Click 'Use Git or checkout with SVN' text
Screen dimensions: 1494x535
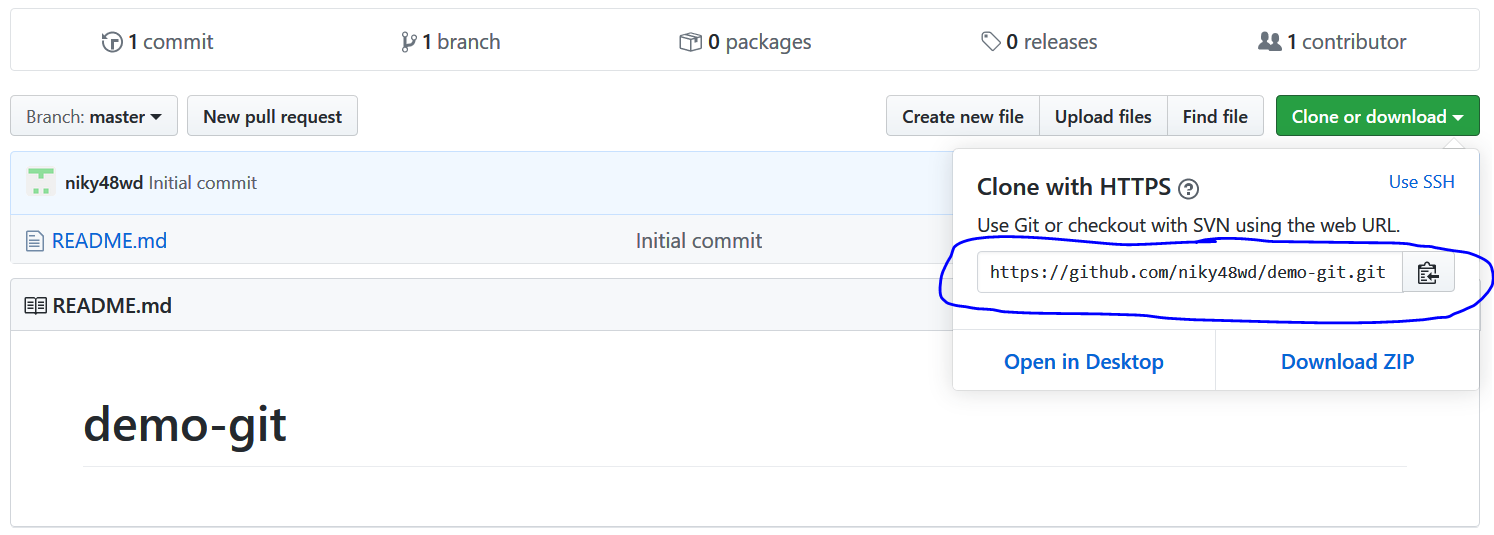tap(1189, 225)
